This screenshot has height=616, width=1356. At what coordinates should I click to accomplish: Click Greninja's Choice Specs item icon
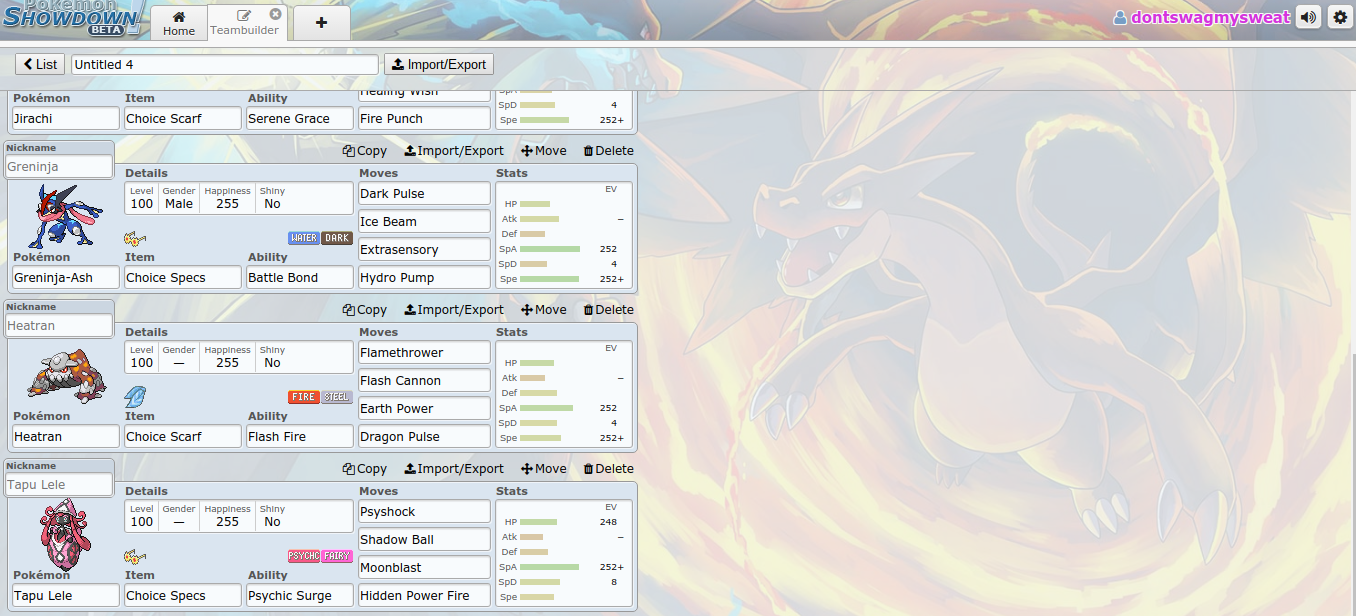135,238
